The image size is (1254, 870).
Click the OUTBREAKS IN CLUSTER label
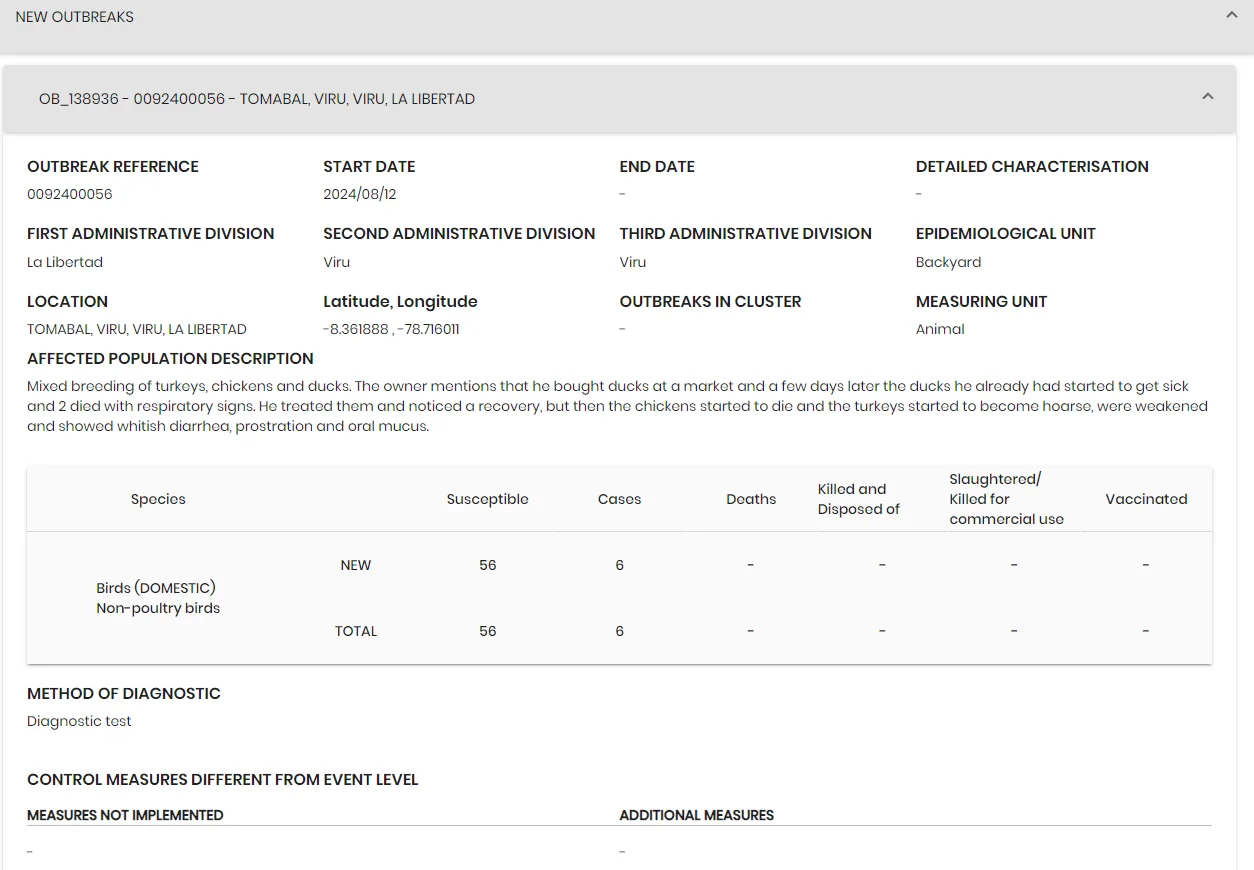(711, 302)
